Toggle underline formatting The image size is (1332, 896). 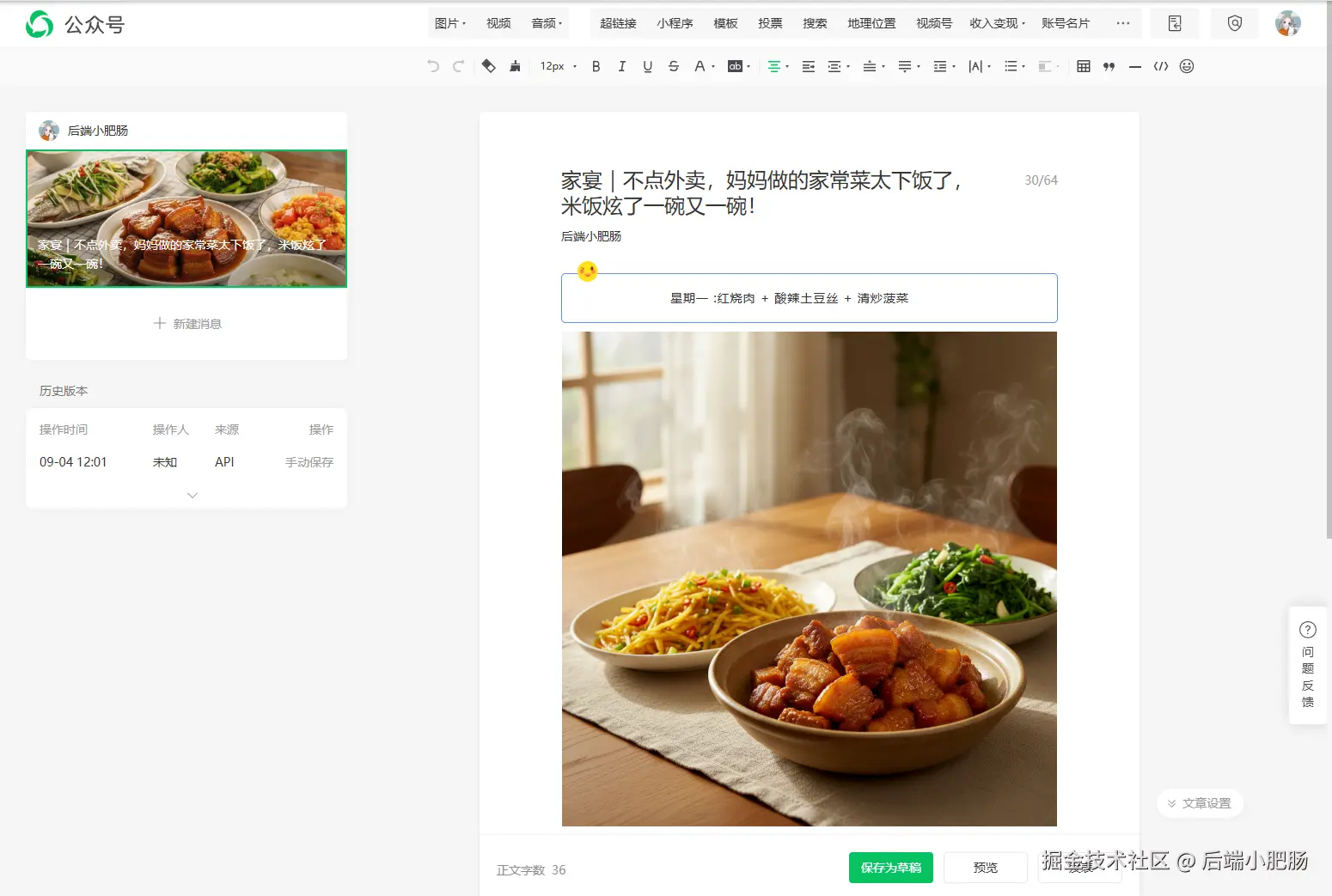point(647,66)
